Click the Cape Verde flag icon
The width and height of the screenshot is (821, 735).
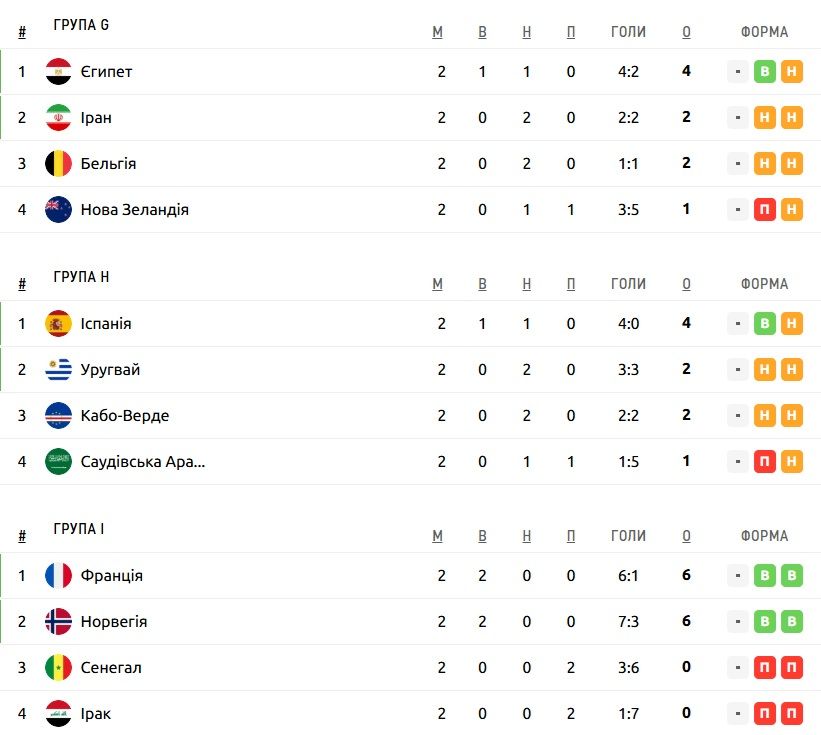[x=58, y=416]
